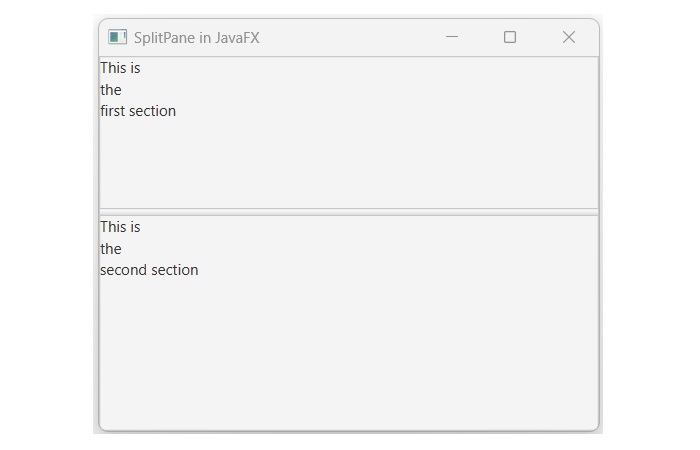Click the word "the" in the top pane
Screen dimensions: 700x450
pyautogui.click(x=111, y=90)
